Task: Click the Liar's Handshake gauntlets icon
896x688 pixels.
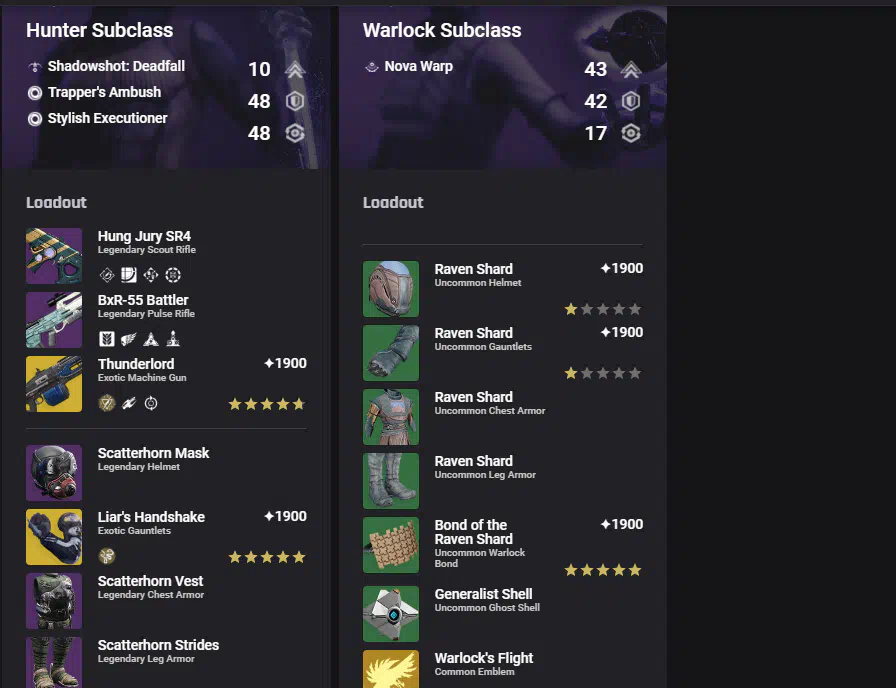Action: 54,537
